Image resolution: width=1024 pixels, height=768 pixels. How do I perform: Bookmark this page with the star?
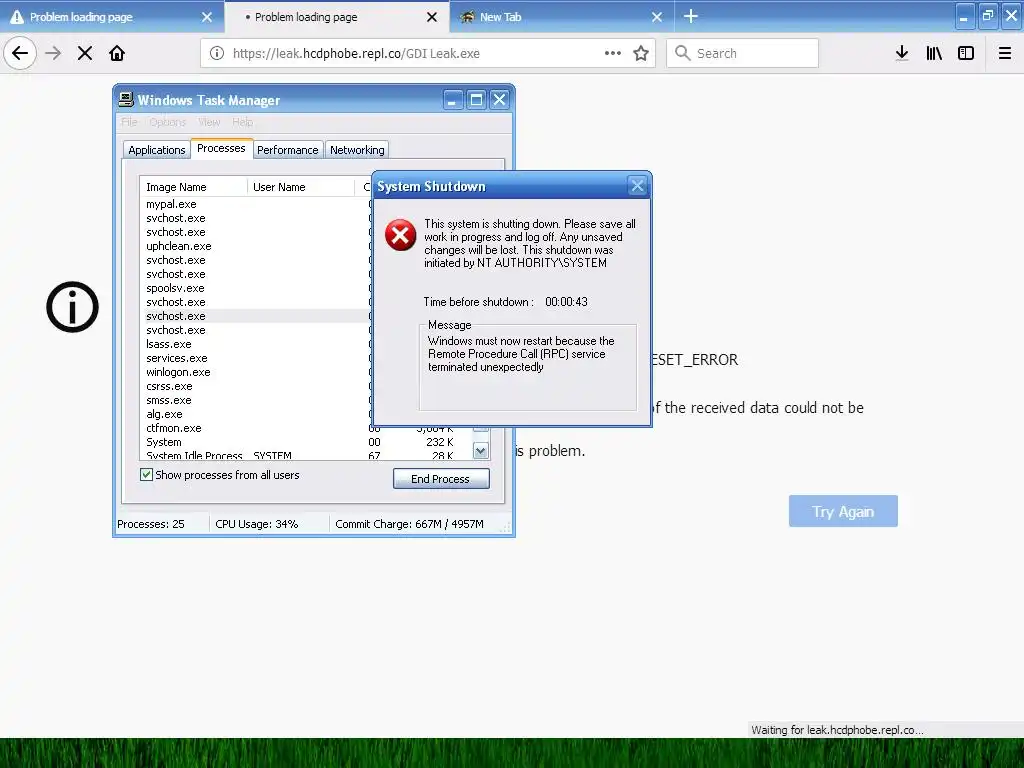point(641,53)
